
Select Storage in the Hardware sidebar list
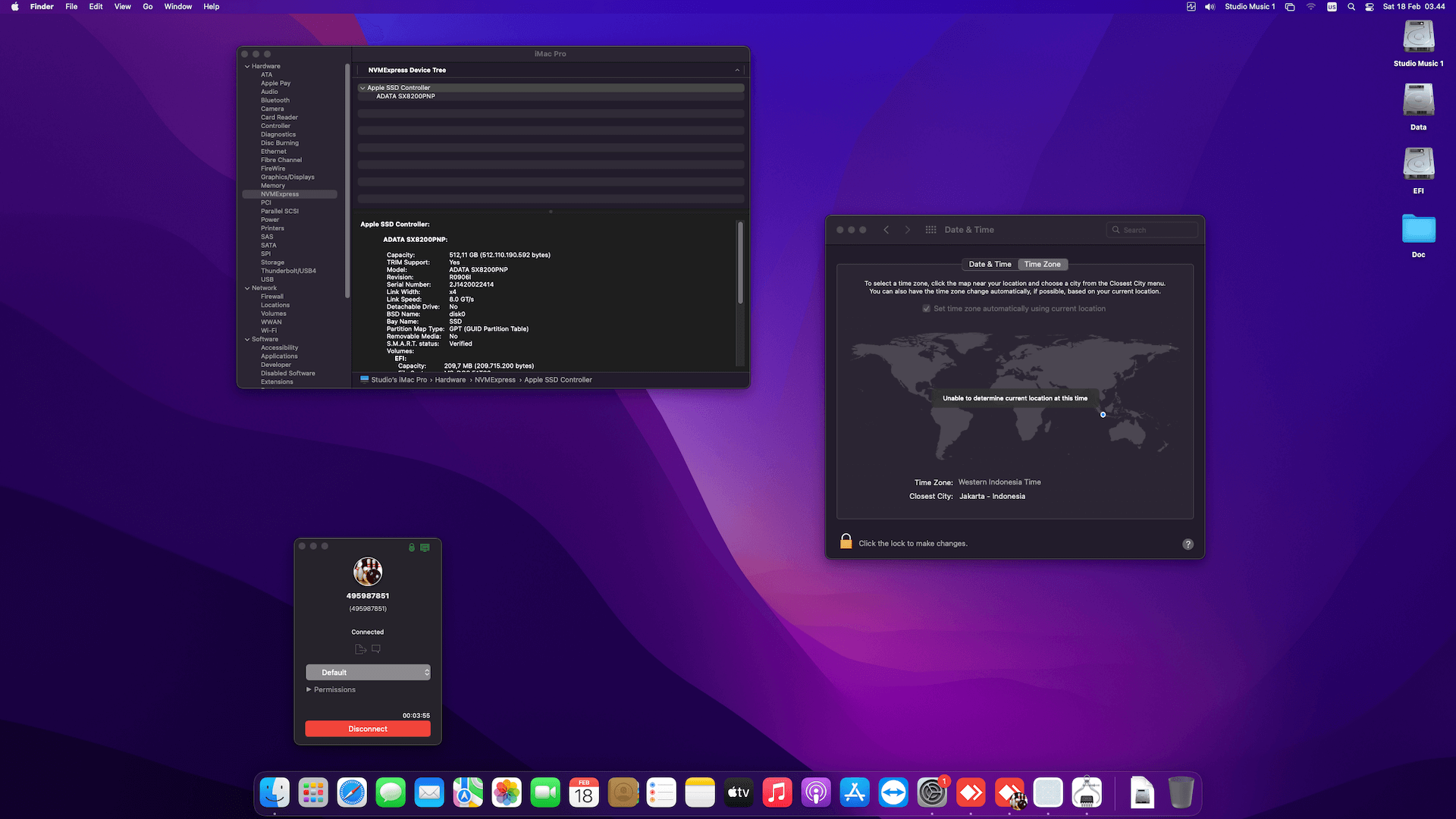pos(272,262)
